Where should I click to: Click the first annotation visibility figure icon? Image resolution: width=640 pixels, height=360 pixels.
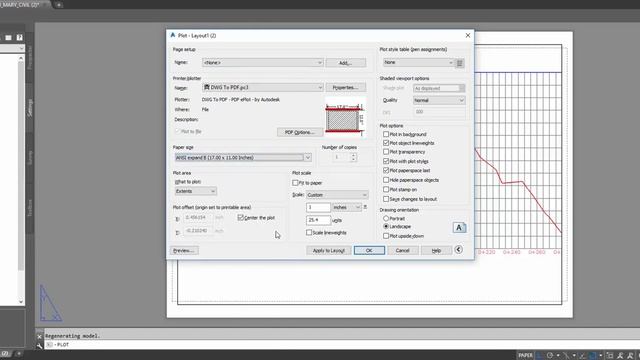coord(620,355)
